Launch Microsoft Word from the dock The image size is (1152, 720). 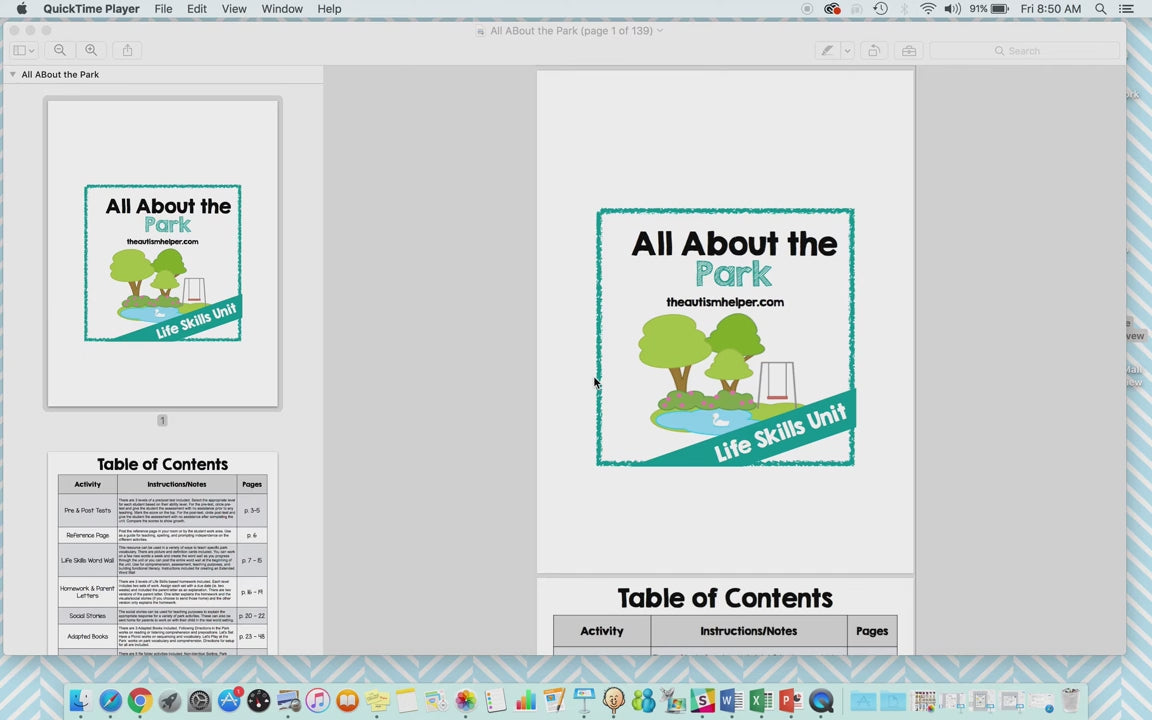coord(731,701)
